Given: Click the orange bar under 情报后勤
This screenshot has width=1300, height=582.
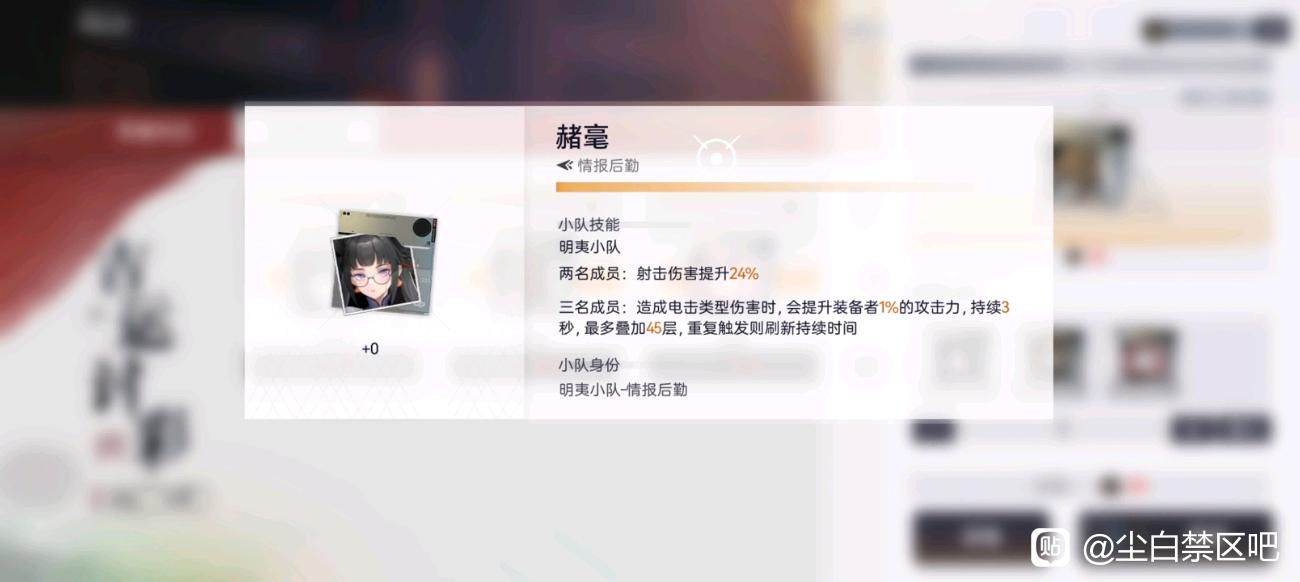Looking at the screenshot, I should [x=765, y=186].
